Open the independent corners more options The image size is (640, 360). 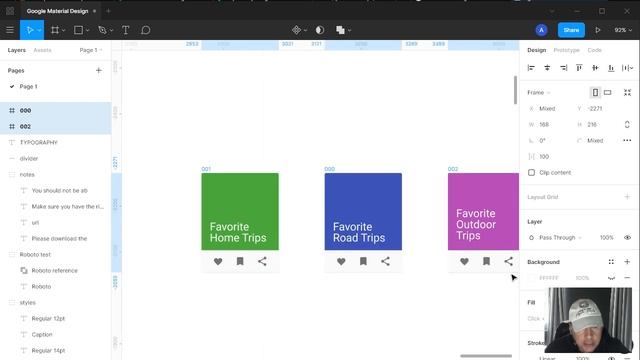627,140
